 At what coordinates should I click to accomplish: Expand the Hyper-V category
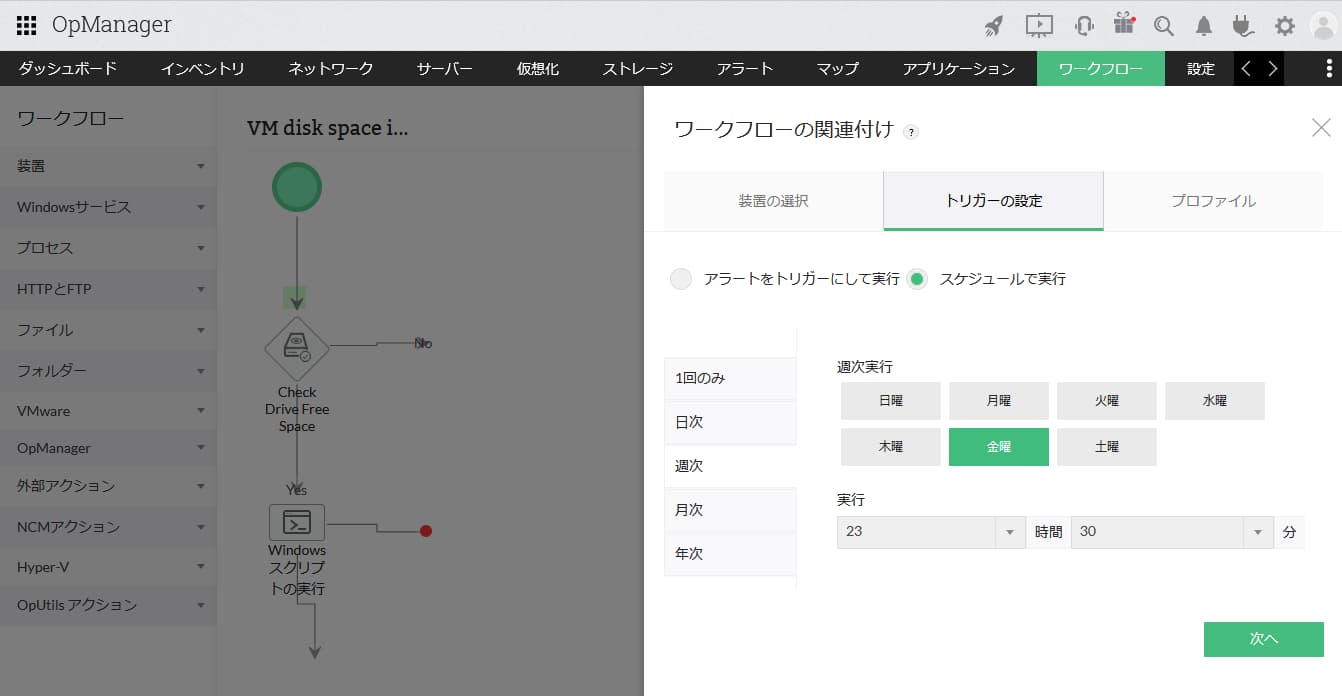coord(108,567)
